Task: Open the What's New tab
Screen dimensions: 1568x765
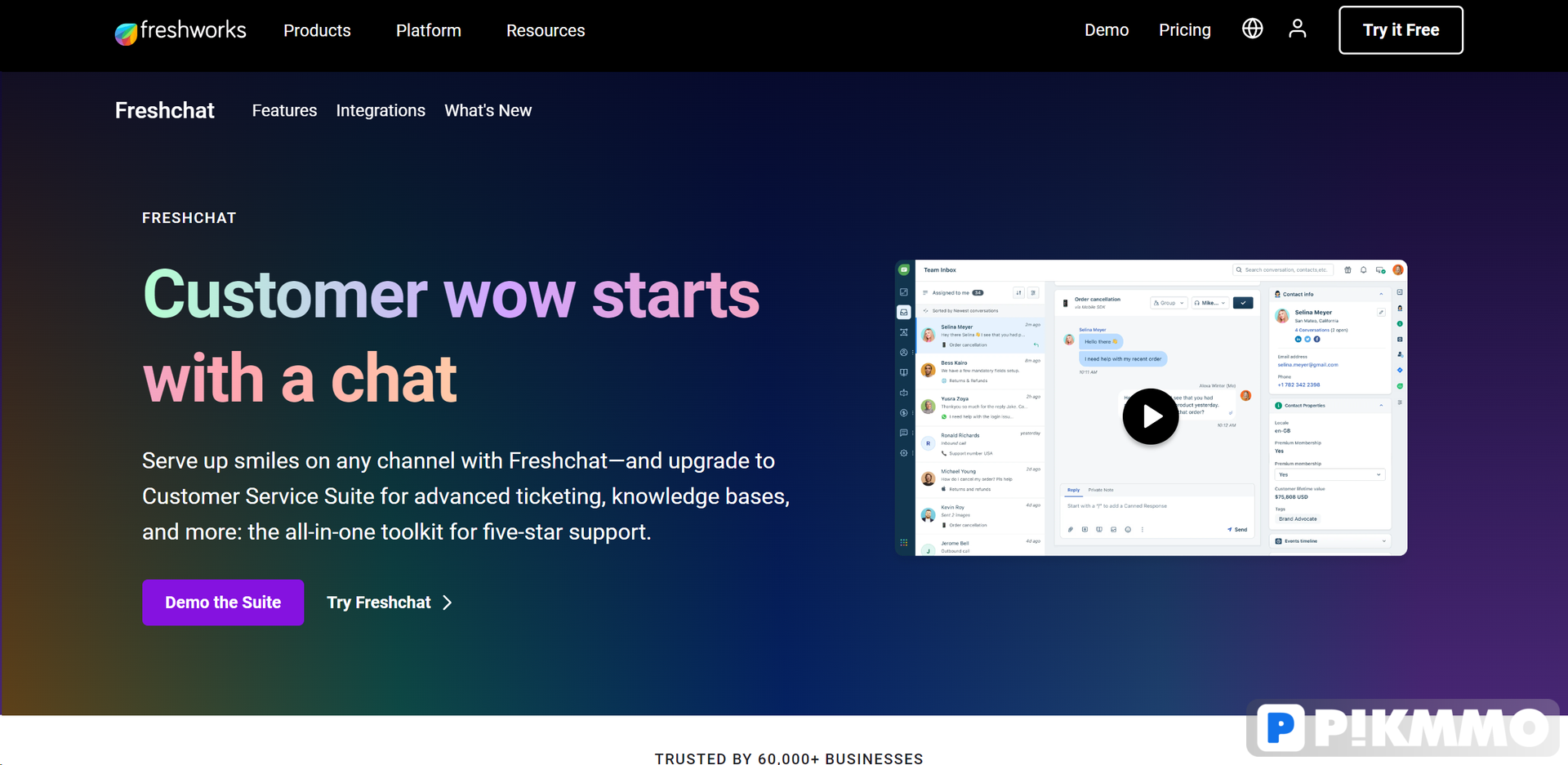Action: 488,110
